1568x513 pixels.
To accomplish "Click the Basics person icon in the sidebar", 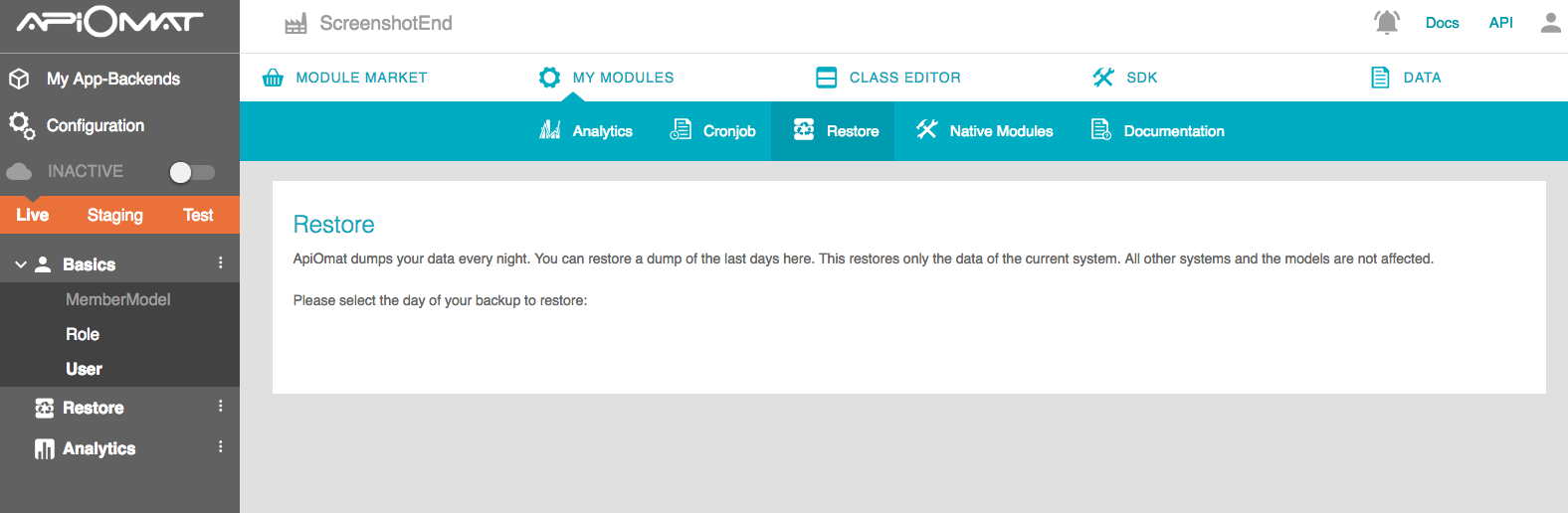I will [x=43, y=264].
